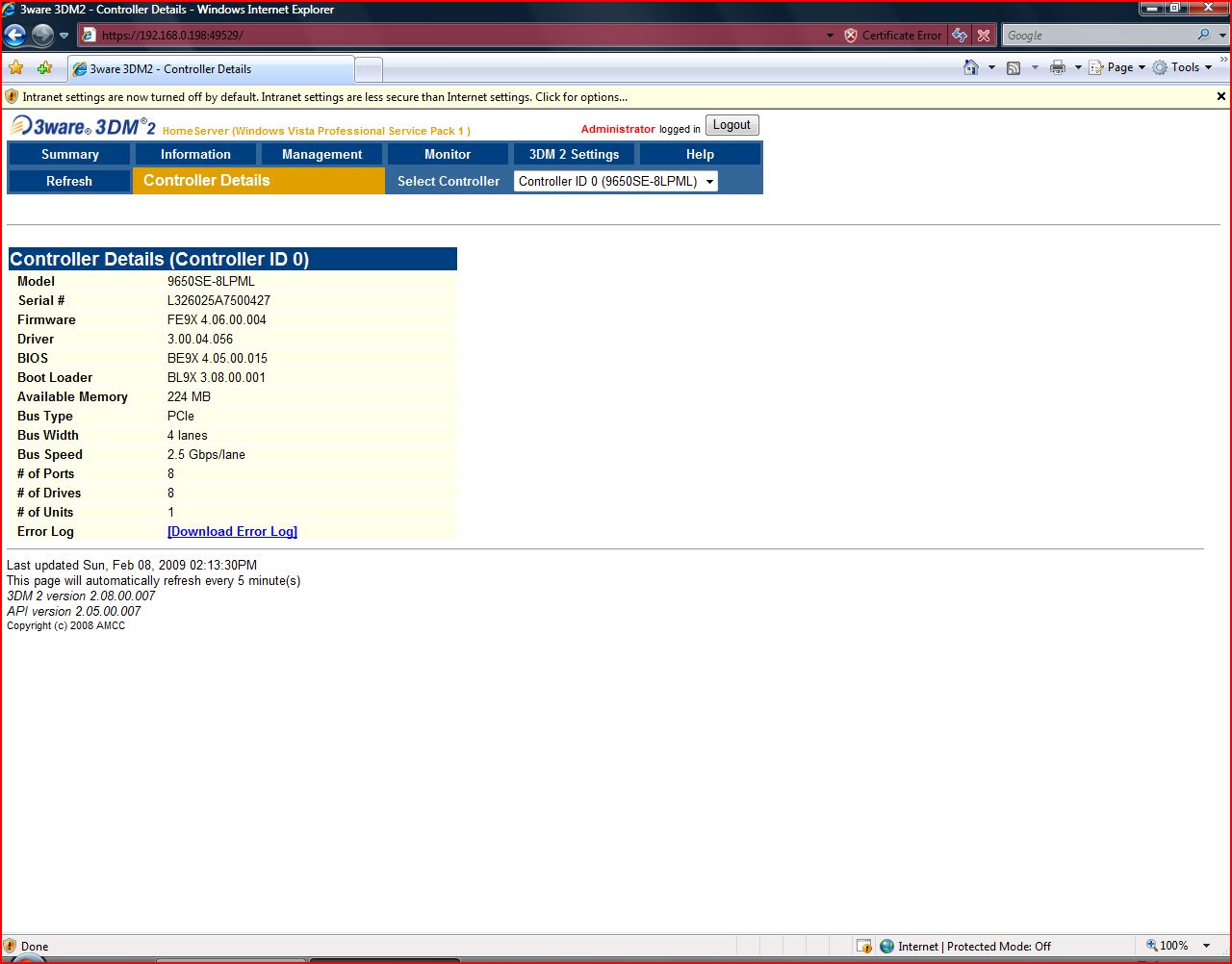Click the Google search magnifier icon
1232x964 pixels.
(1203, 35)
